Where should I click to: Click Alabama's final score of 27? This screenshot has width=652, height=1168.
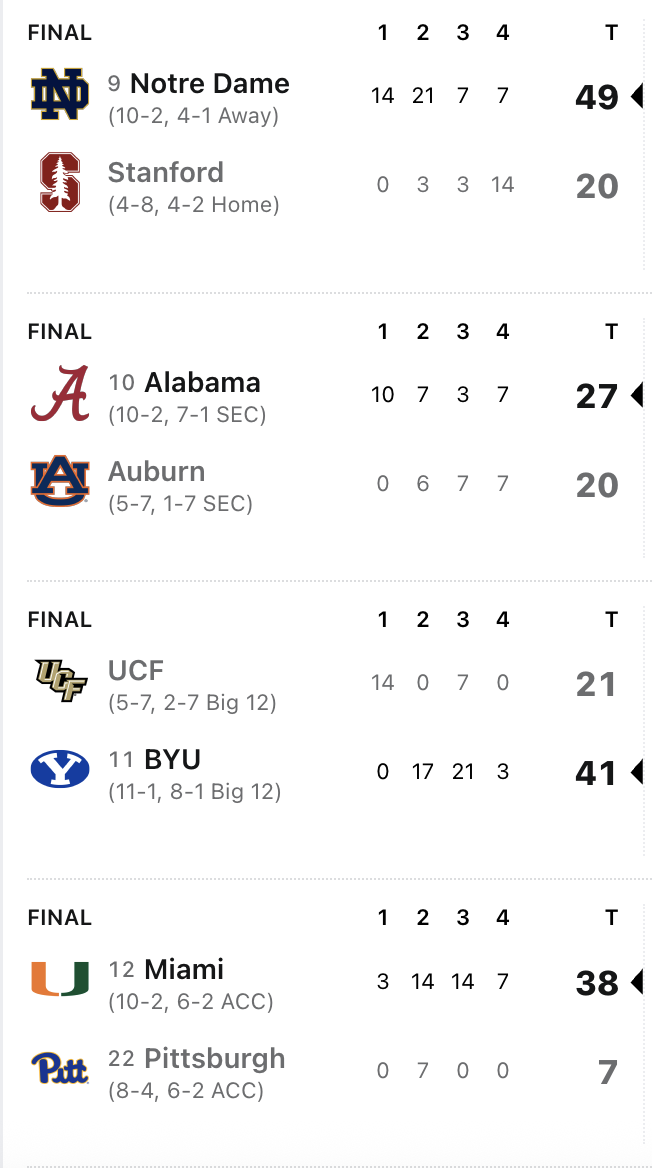tap(597, 396)
